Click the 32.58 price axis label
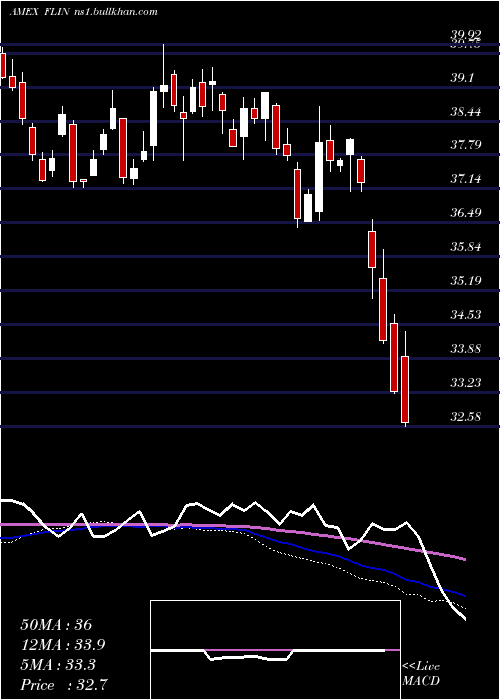The height and width of the screenshot is (700, 500). [x=466, y=417]
